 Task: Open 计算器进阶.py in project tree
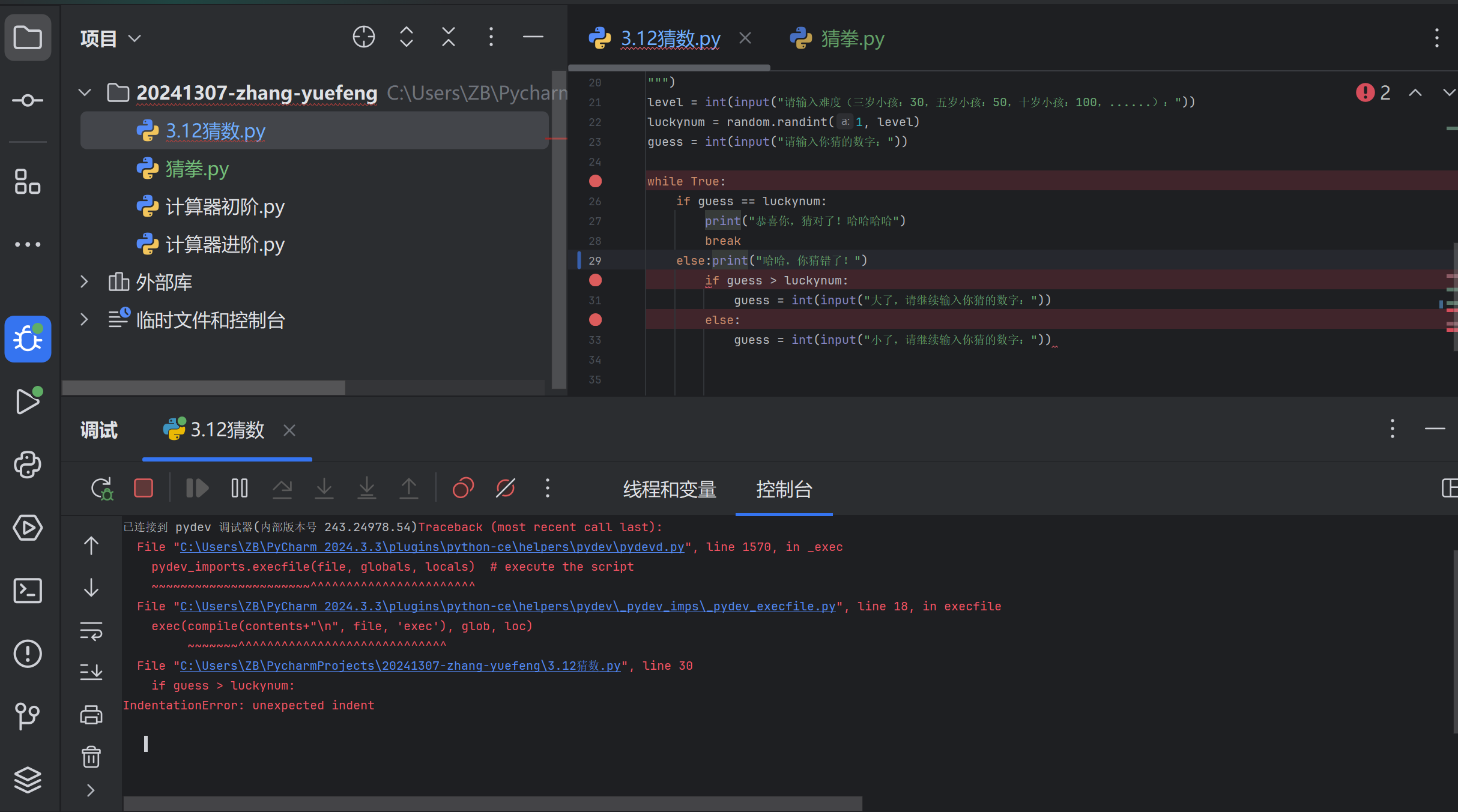coord(225,244)
